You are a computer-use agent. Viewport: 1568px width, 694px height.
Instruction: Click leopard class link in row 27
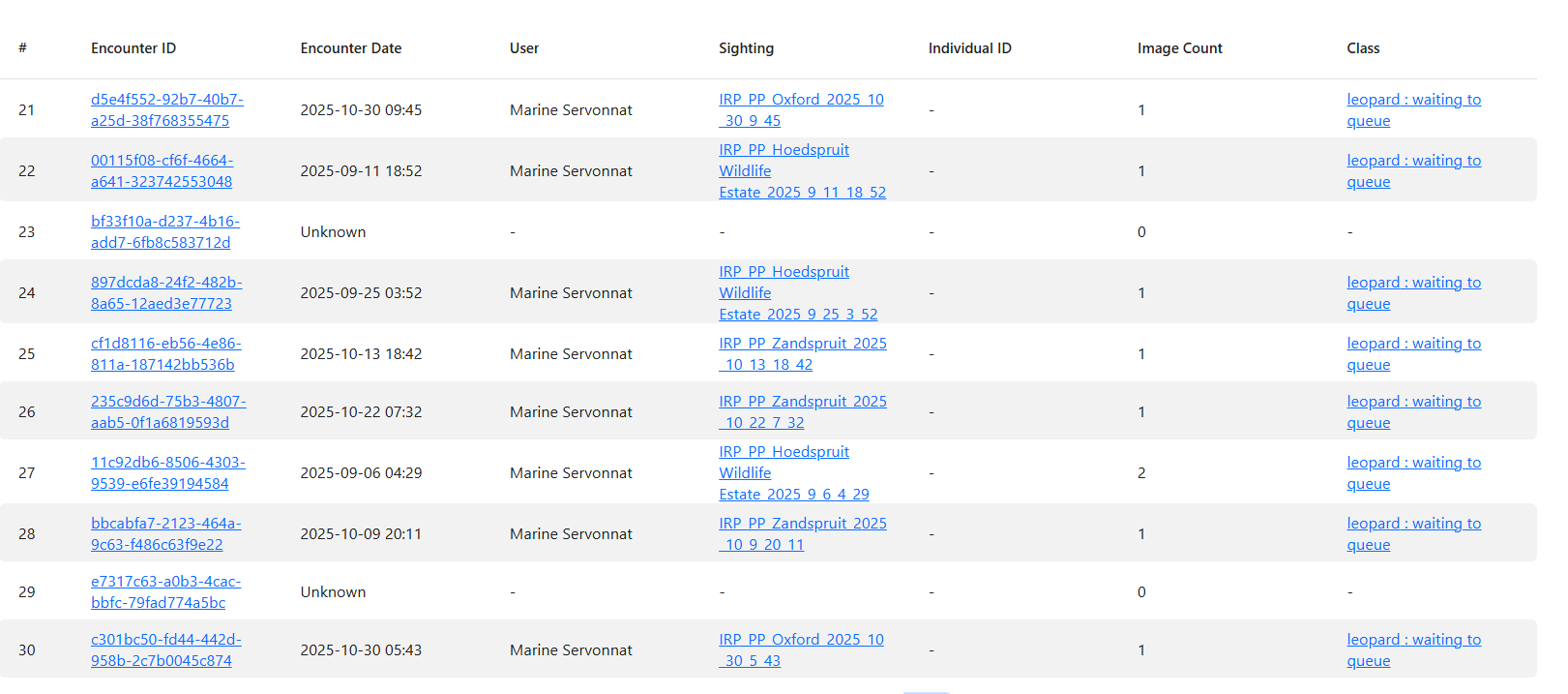(1412, 463)
